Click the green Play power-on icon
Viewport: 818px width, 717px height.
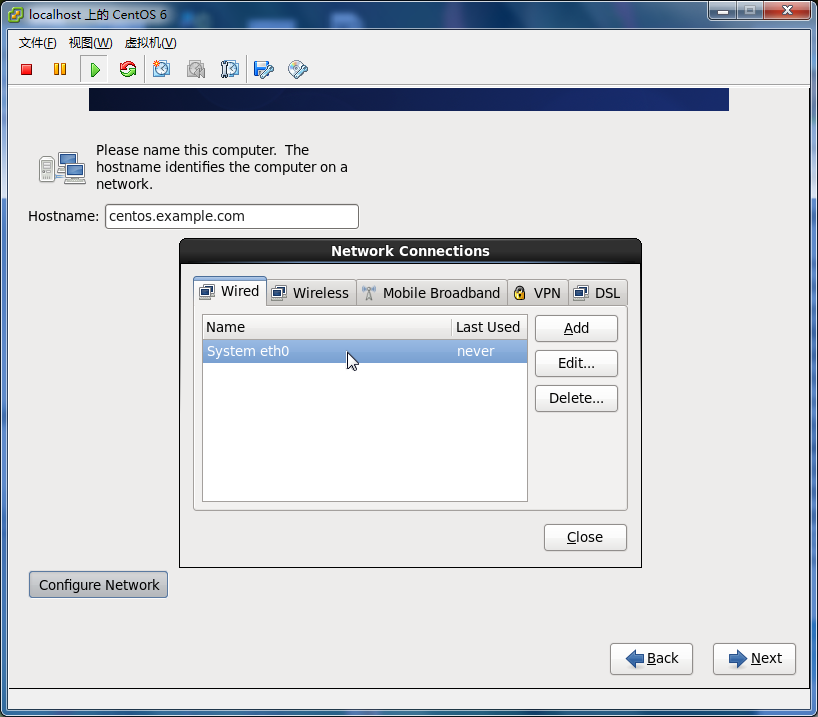(x=94, y=69)
